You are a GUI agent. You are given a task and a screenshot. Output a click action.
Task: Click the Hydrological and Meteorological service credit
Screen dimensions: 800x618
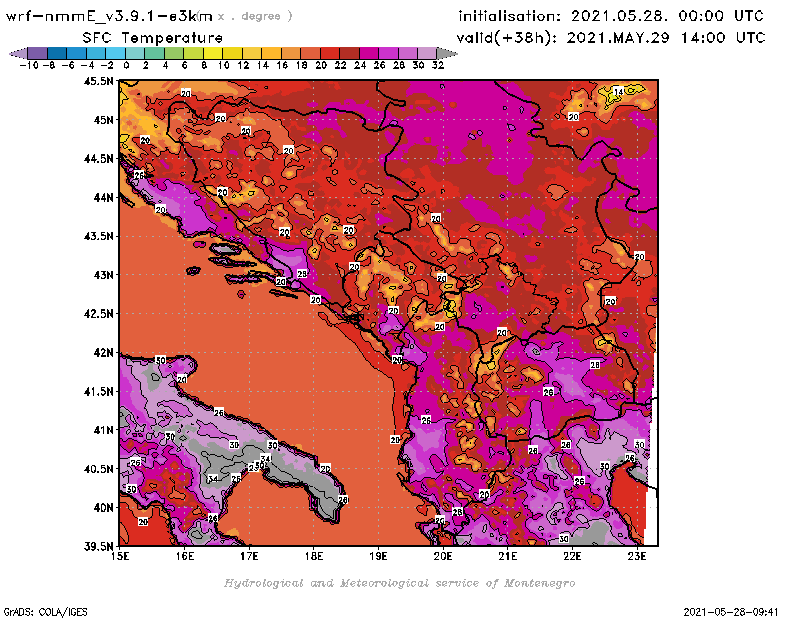click(399, 583)
